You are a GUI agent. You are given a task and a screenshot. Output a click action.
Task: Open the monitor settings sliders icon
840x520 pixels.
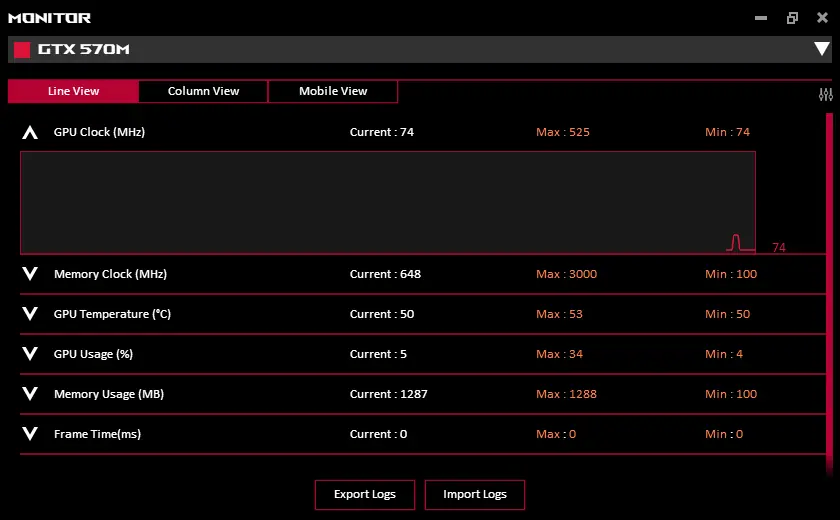pyautogui.click(x=826, y=95)
